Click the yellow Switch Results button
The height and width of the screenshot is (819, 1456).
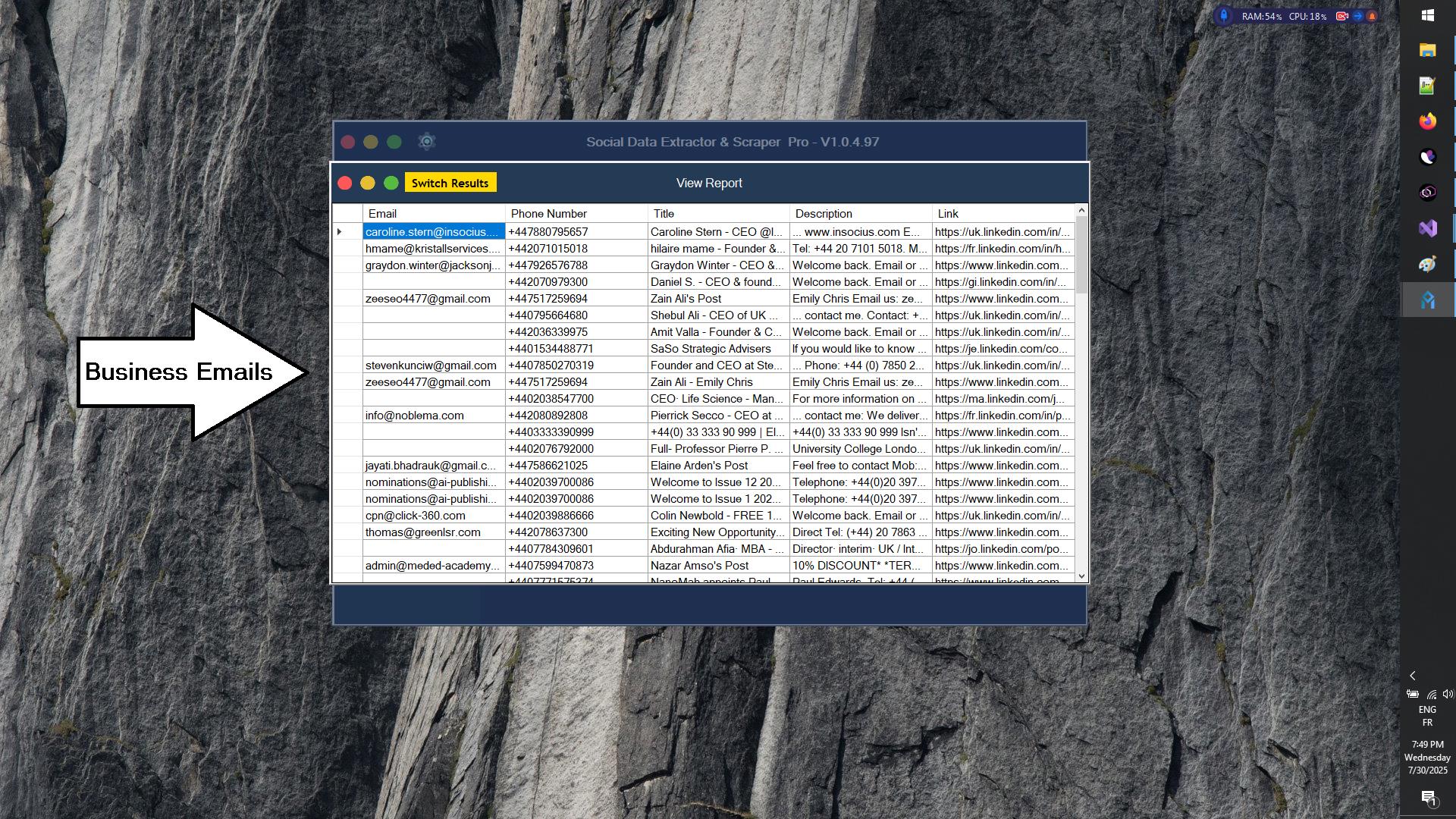tap(450, 183)
